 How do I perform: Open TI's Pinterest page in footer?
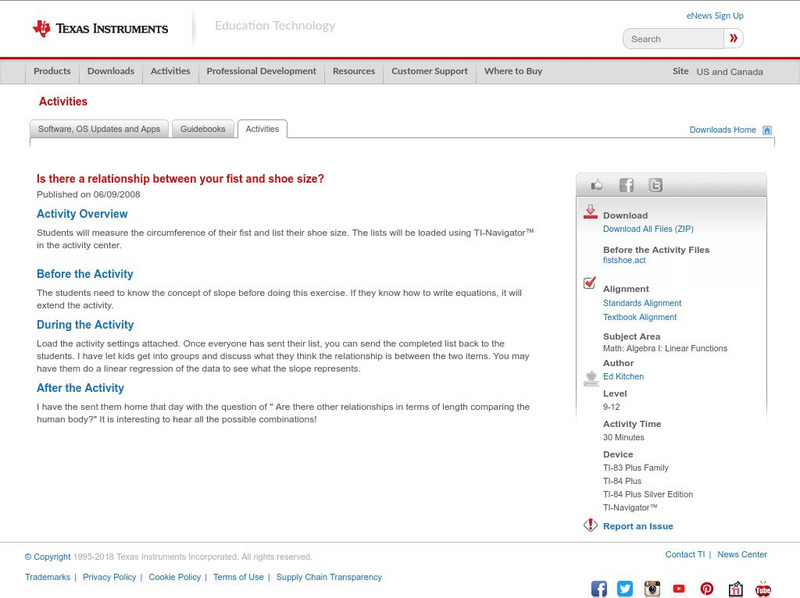click(707, 589)
